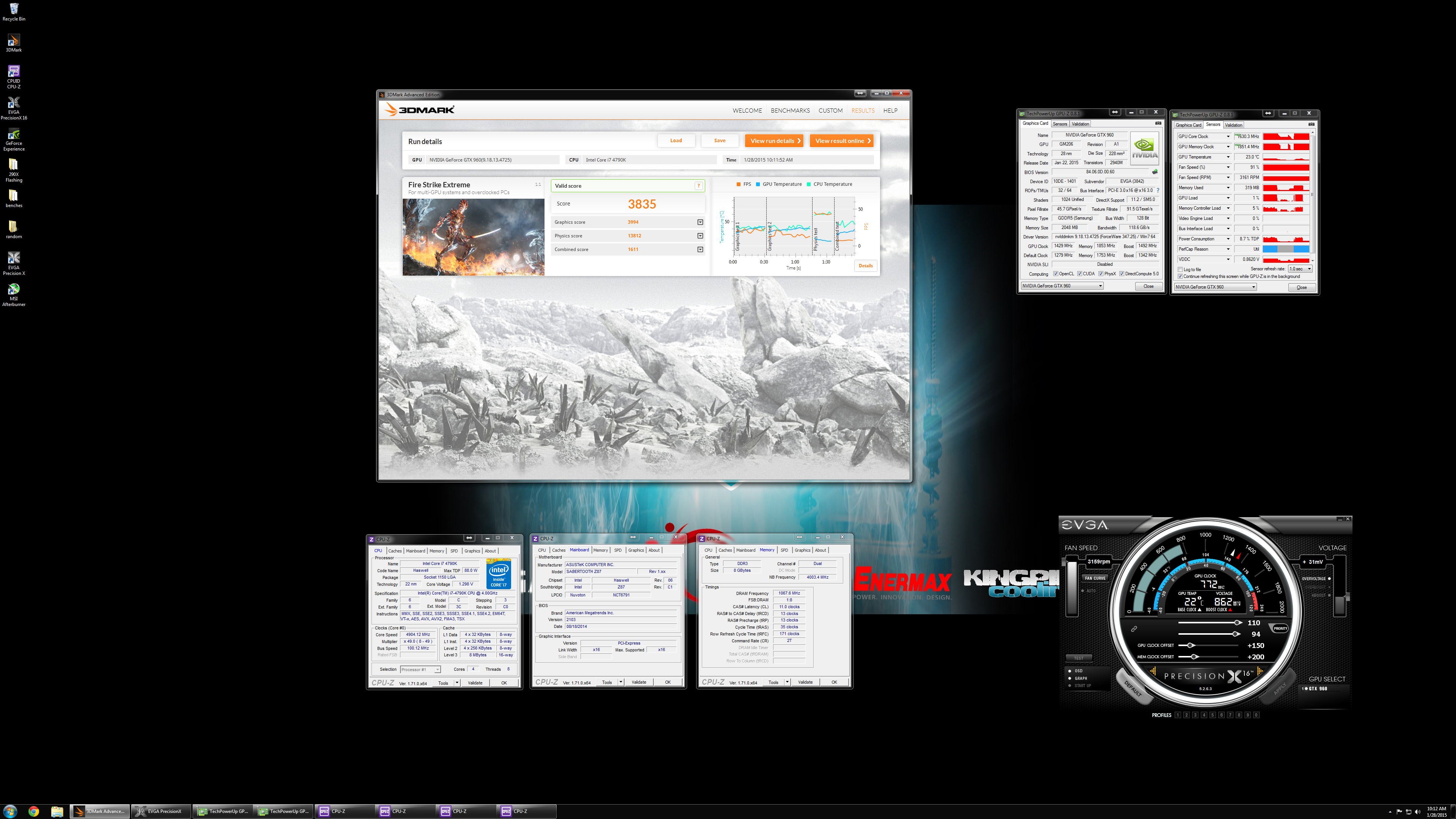
Task: Enable Log to file in GPU-Z Sensors
Action: [x=1180, y=270]
